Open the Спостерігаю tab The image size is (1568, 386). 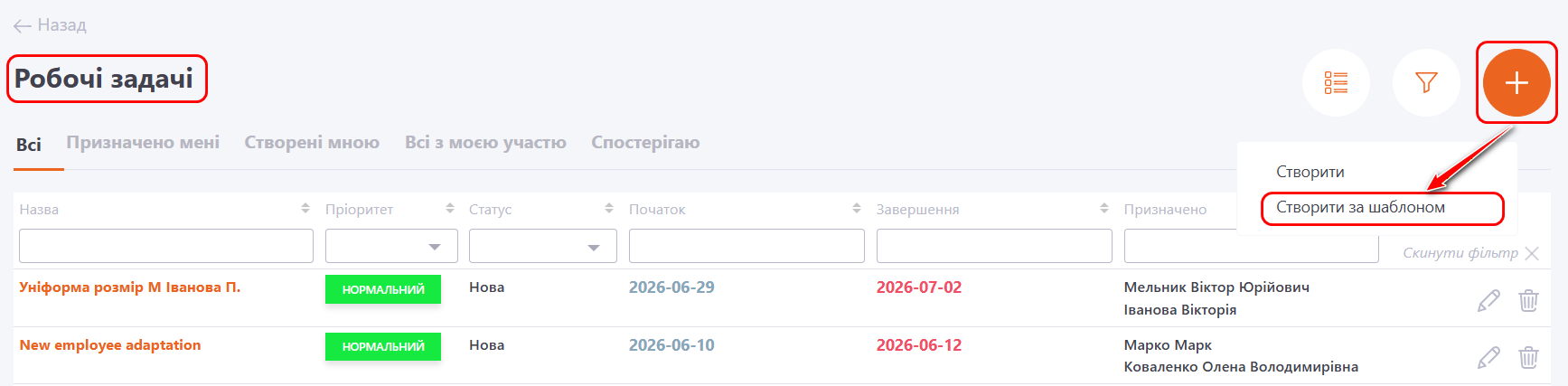(x=645, y=143)
